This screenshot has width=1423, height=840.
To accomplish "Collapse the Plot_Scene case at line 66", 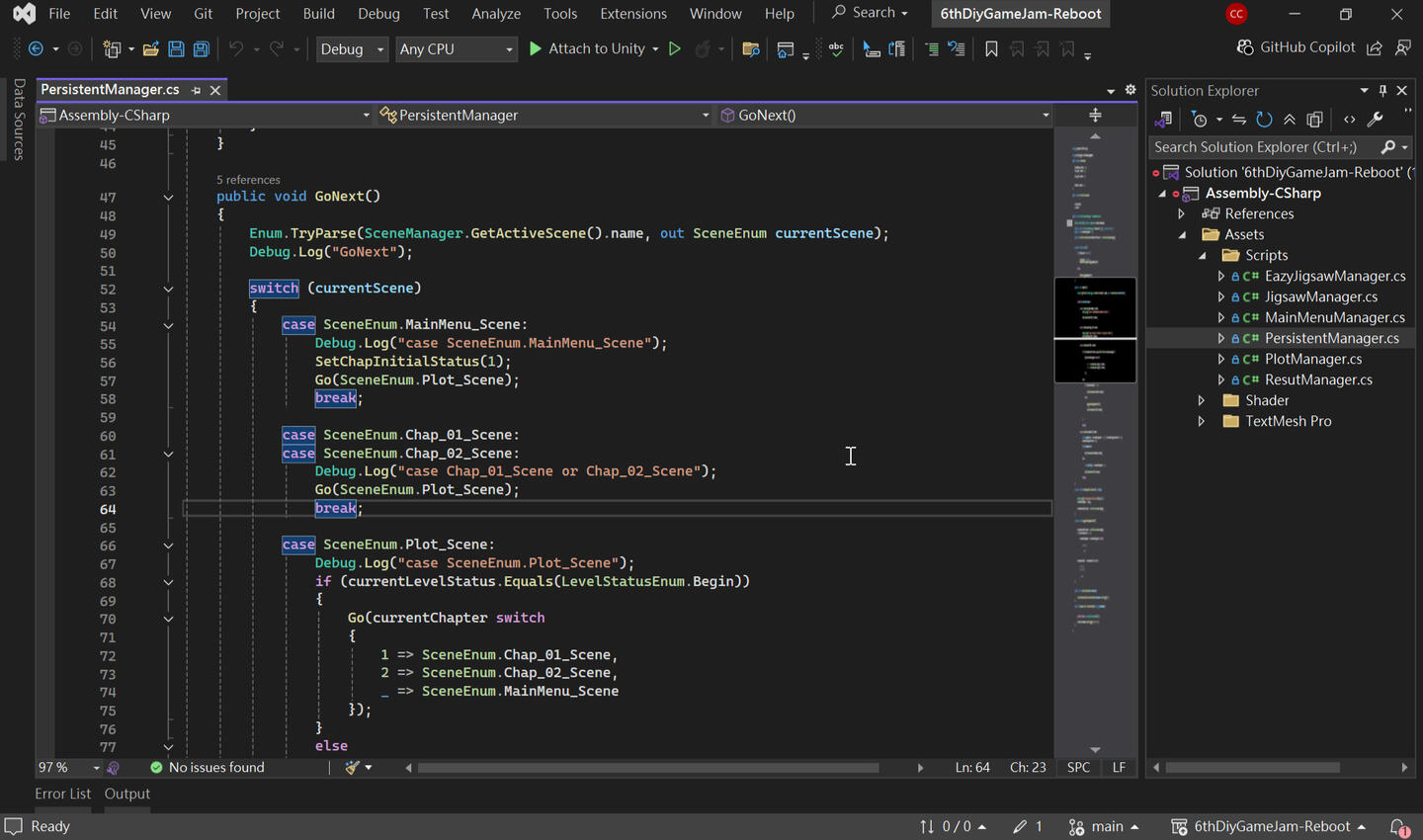I will coord(168,546).
